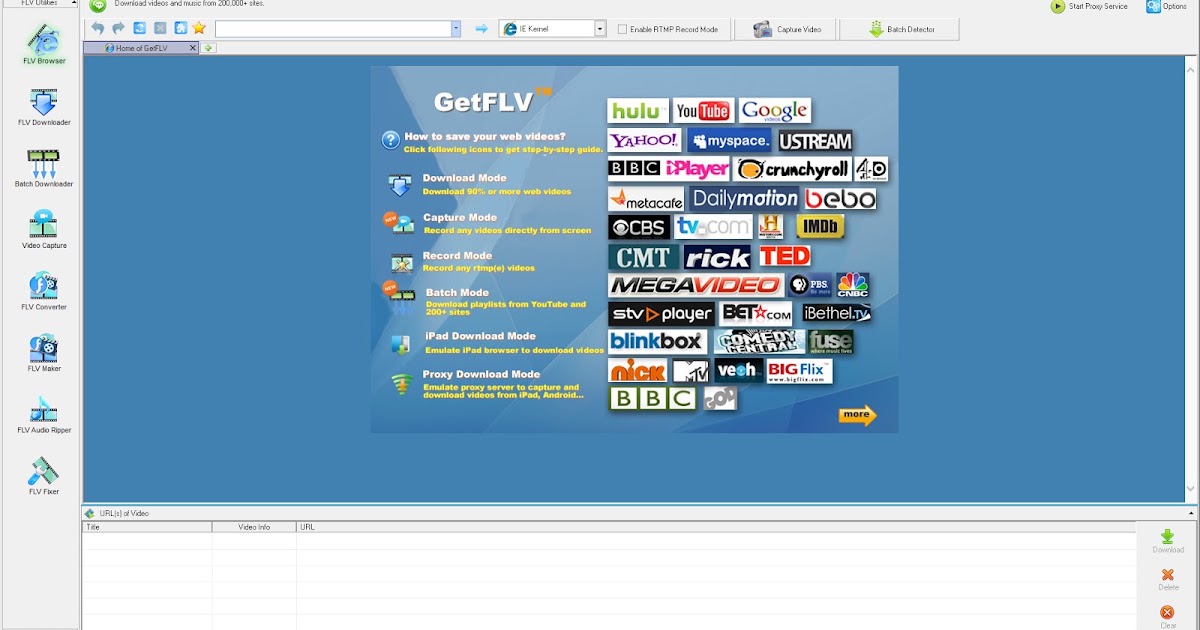Click the Title column header
1200x630 pixels.
147,526
